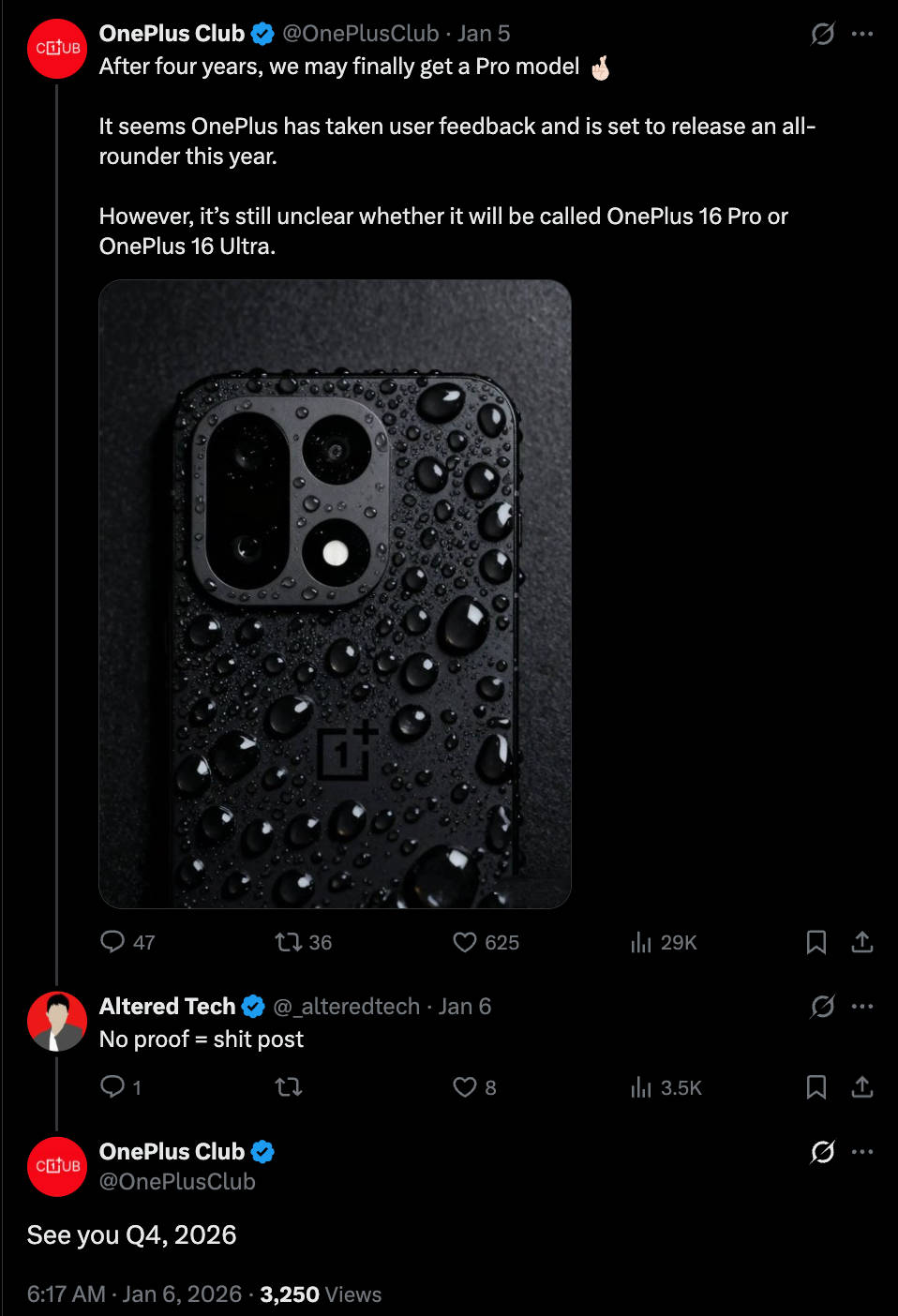This screenshot has width=898, height=1316.
Task: Share the OnePlus Club Pro model post
Action: click(x=862, y=942)
